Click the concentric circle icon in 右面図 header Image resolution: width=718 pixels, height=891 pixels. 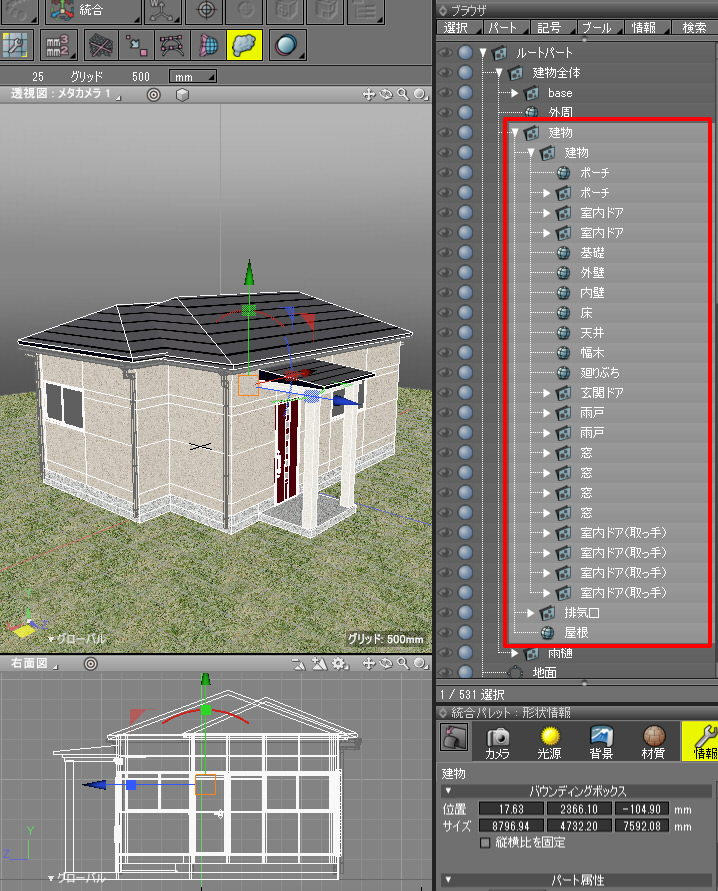tap(90, 664)
